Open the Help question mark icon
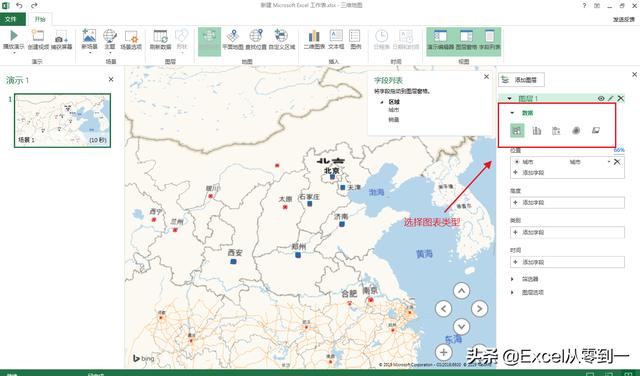The width and height of the screenshot is (640, 376). coord(584,5)
